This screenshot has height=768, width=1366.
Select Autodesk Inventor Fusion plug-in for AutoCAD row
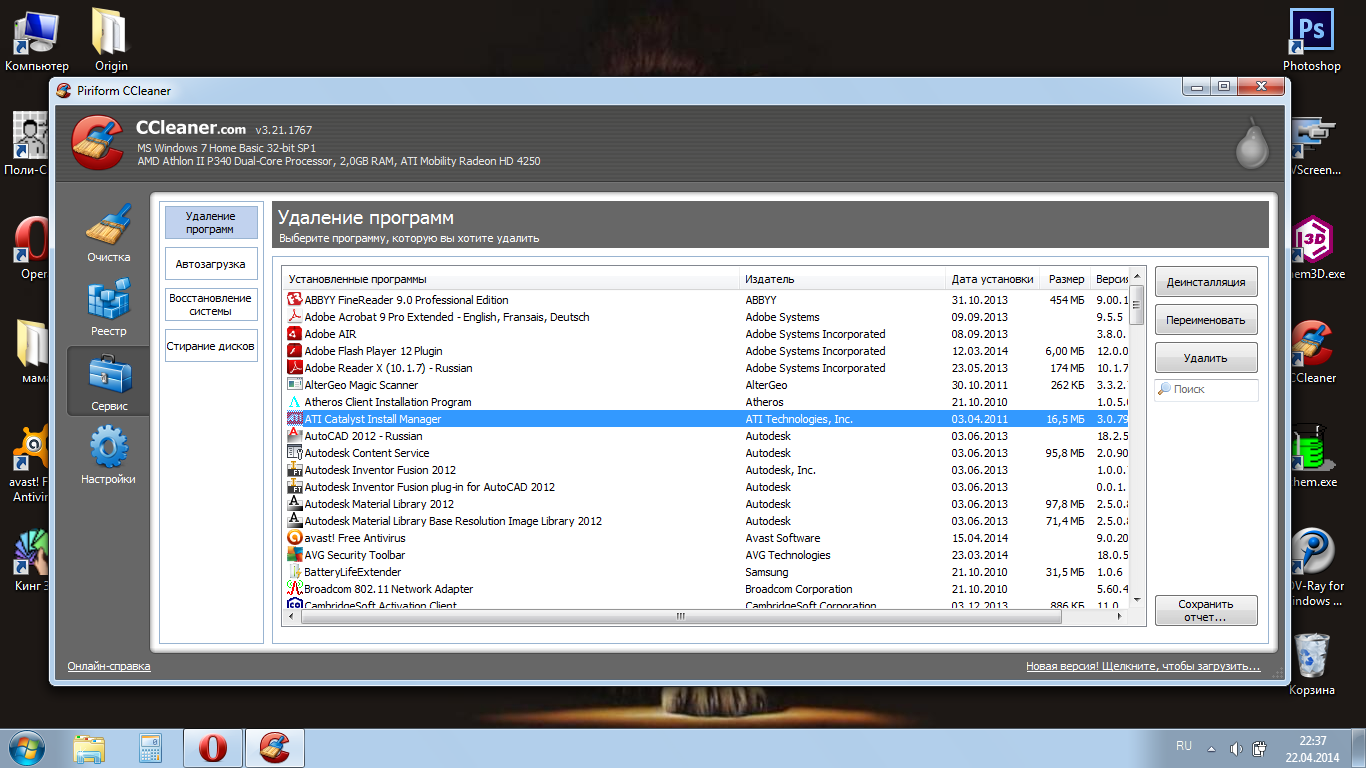tap(706, 487)
